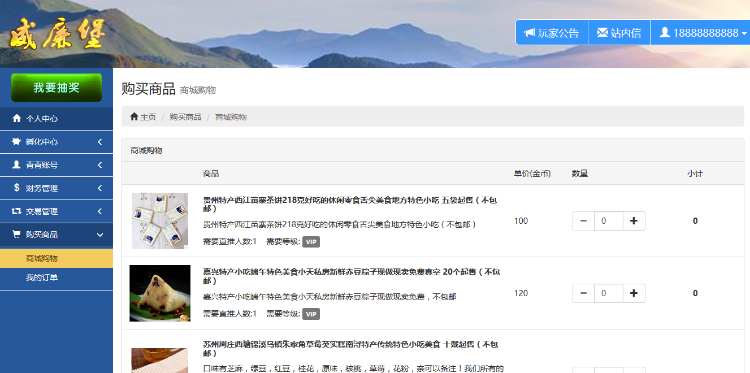Click the user icon beside 18888888888
This screenshot has width=750, height=373.
point(664,32)
